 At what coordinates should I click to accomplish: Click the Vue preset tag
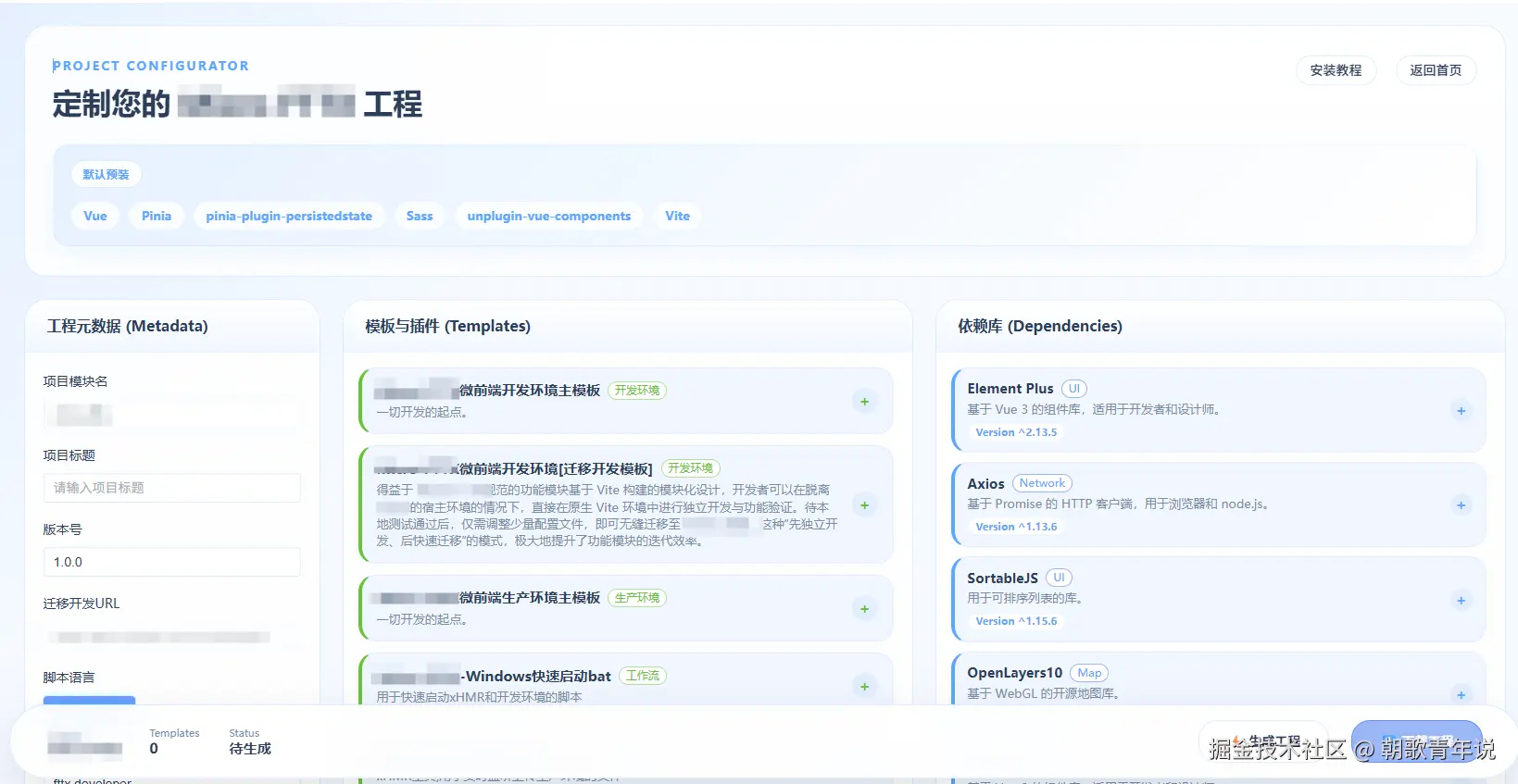tap(95, 216)
